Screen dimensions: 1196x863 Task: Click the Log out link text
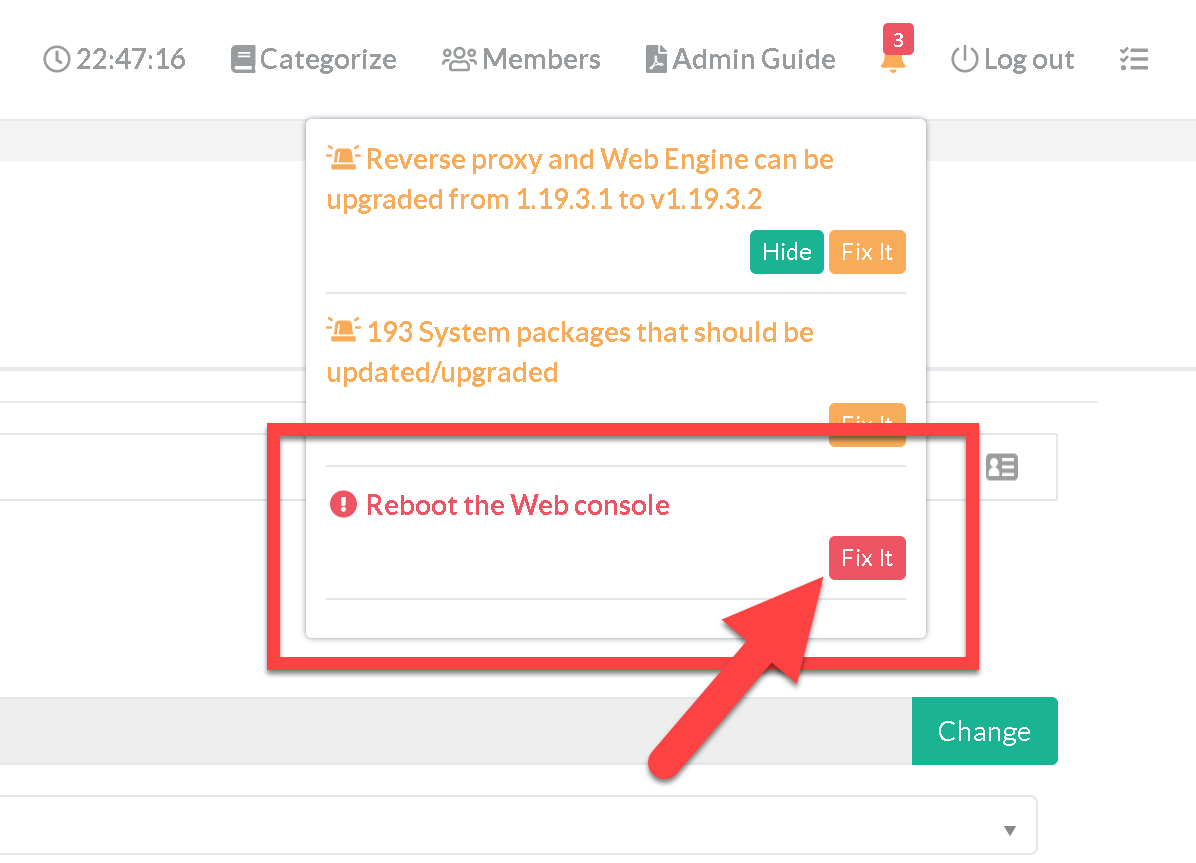coord(1029,60)
